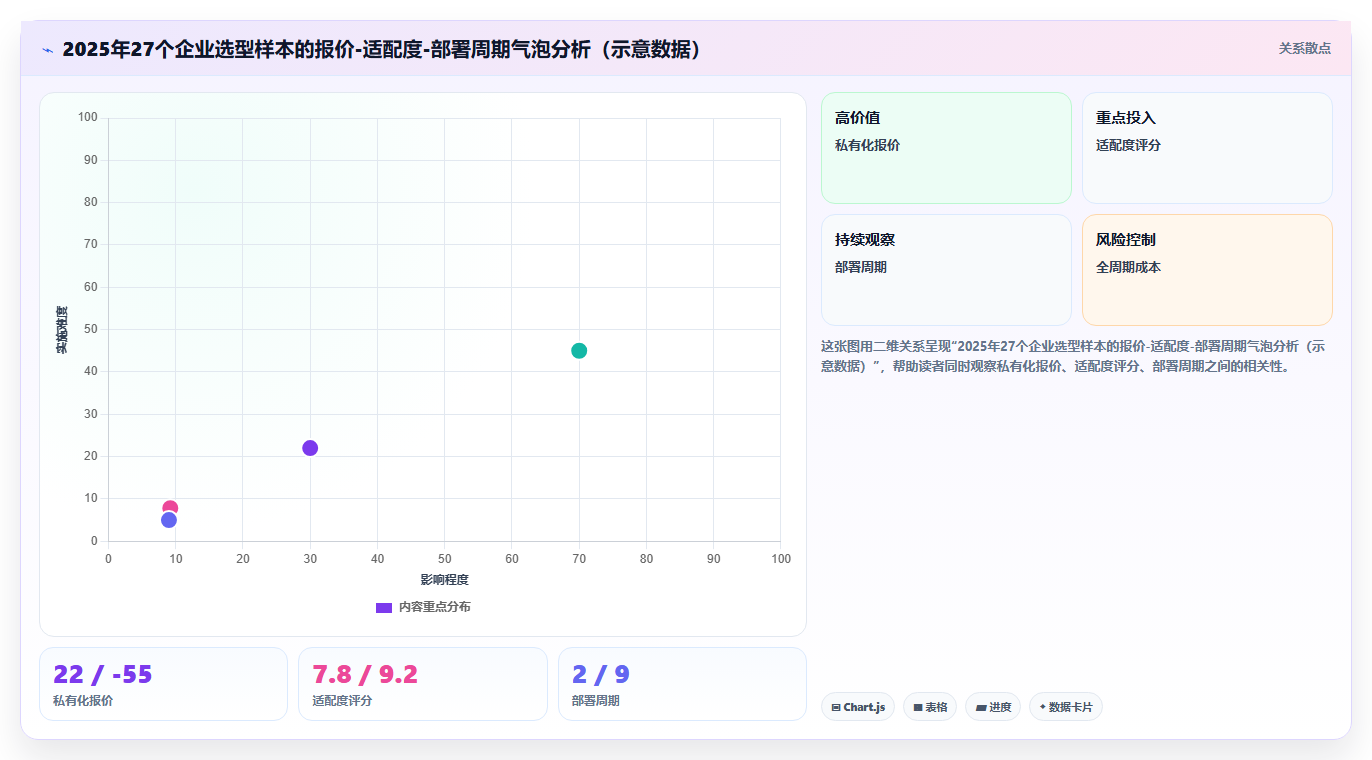Viewport: 1372px width, 760px height.
Task: Click the lightning icon before the title
Action: [47, 49]
